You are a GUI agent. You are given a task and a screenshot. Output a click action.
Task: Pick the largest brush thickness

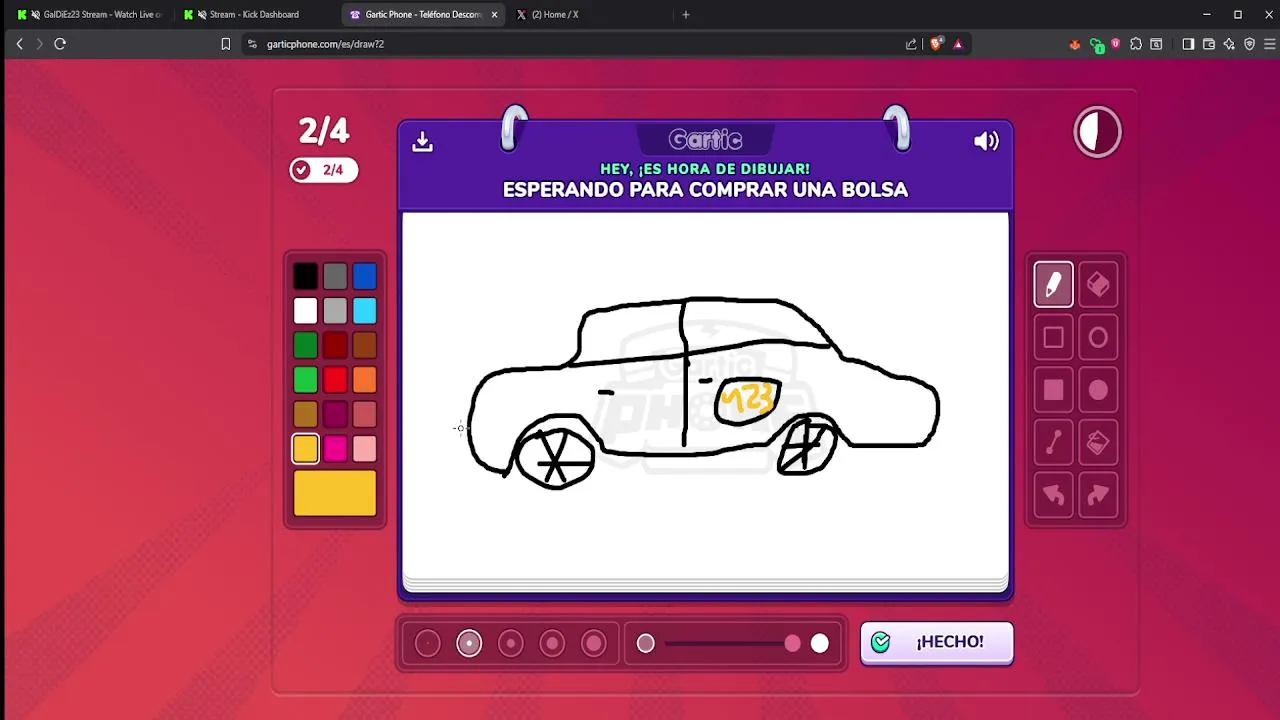tap(594, 643)
